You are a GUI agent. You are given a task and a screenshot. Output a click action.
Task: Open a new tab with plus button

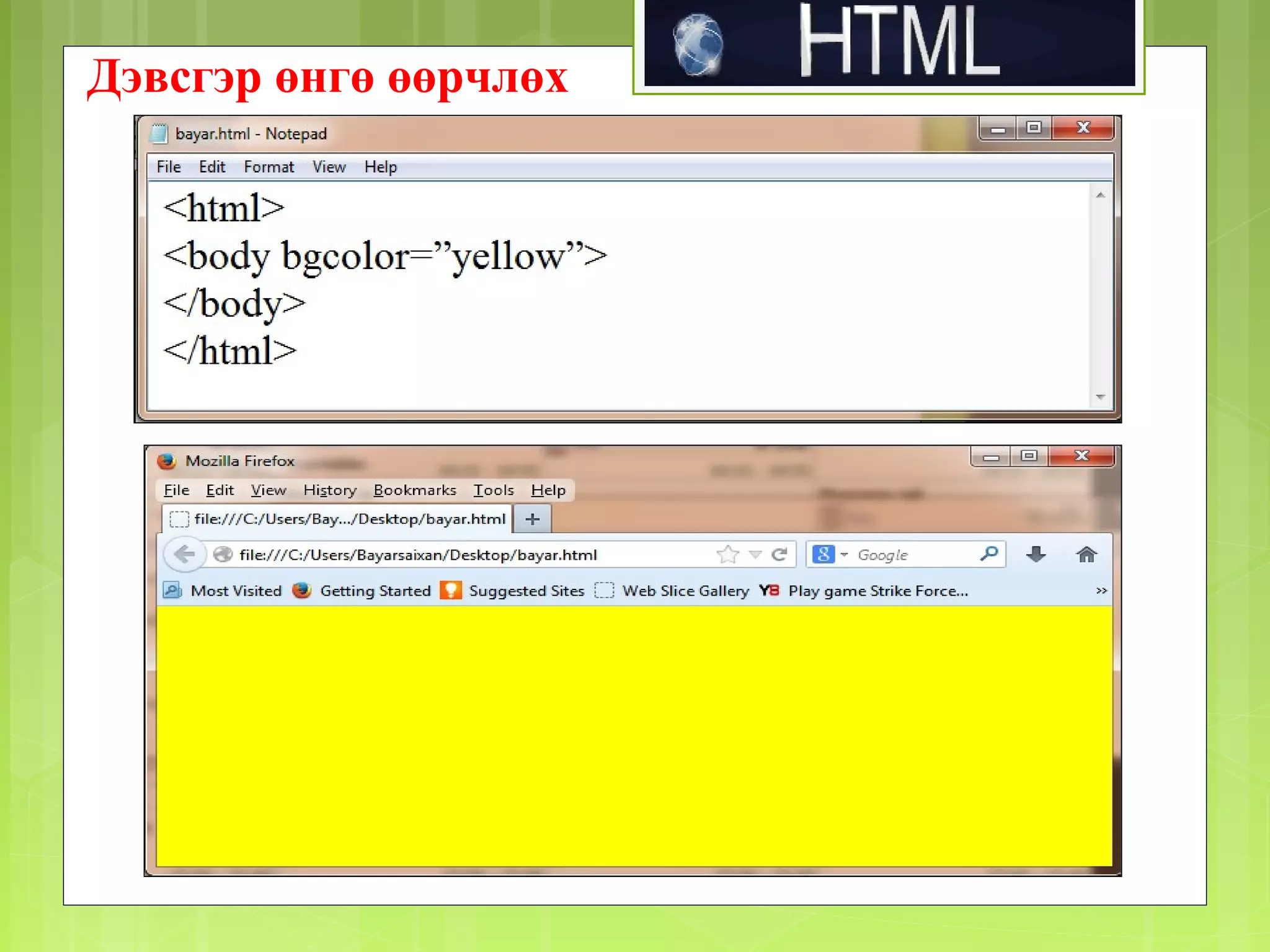point(533,519)
